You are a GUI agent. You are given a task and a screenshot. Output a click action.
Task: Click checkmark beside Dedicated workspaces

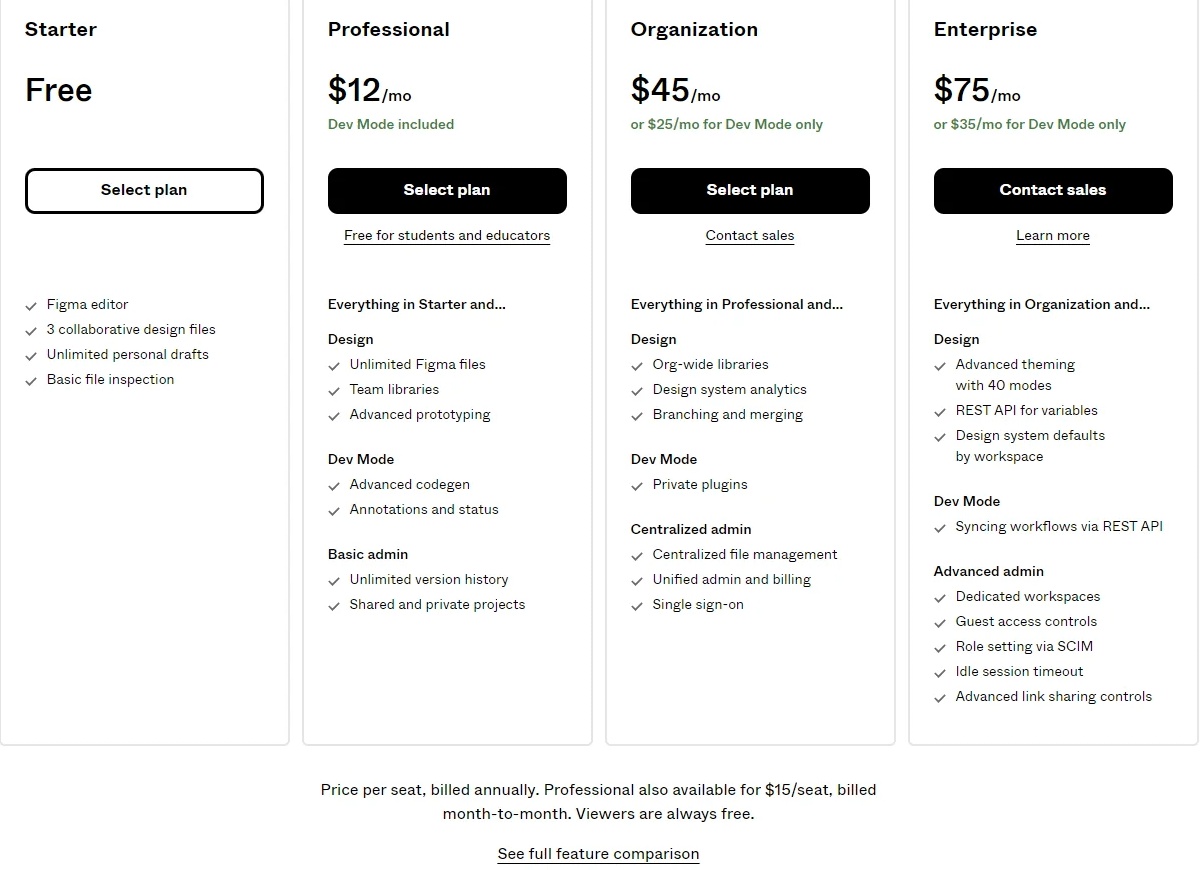click(x=941, y=597)
